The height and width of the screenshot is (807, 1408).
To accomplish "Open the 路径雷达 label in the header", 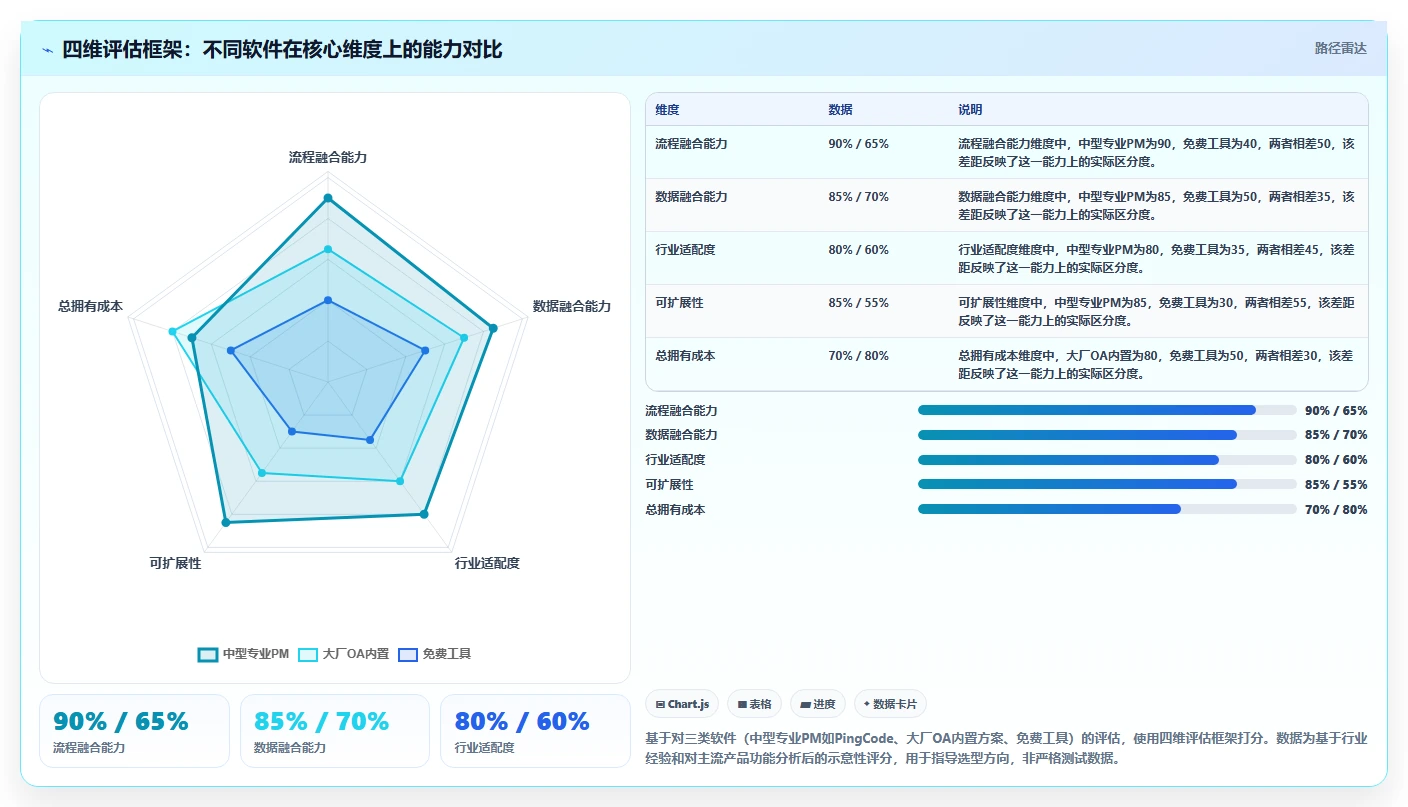I will pyautogui.click(x=1340, y=48).
